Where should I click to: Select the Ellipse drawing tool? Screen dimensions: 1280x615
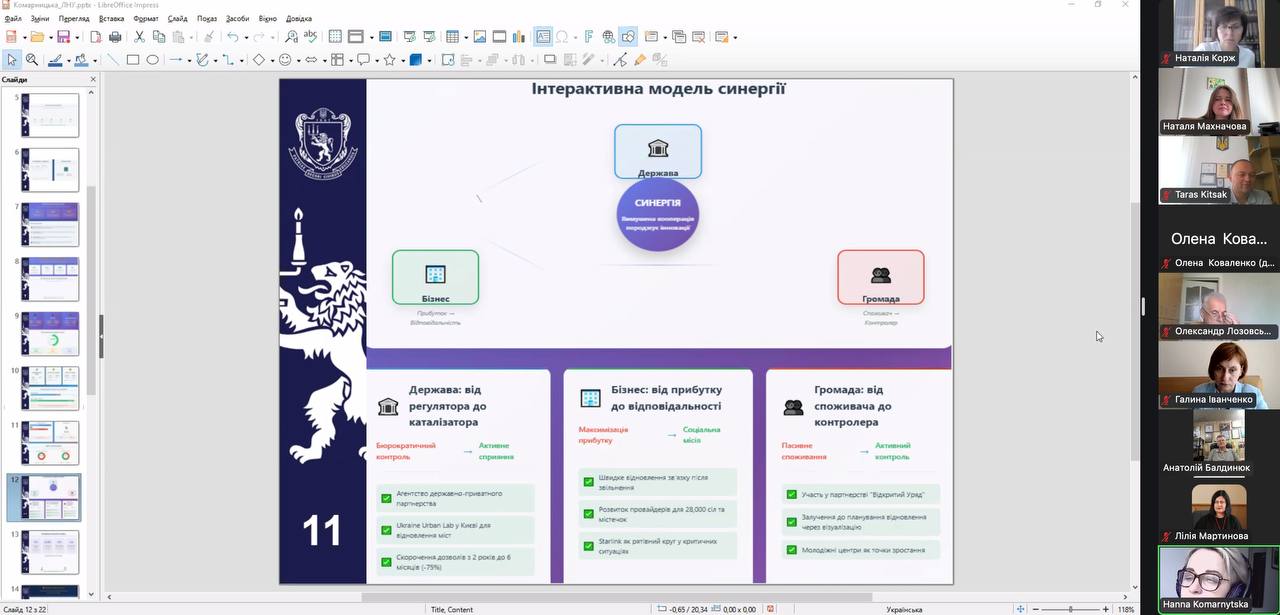pyautogui.click(x=152, y=60)
